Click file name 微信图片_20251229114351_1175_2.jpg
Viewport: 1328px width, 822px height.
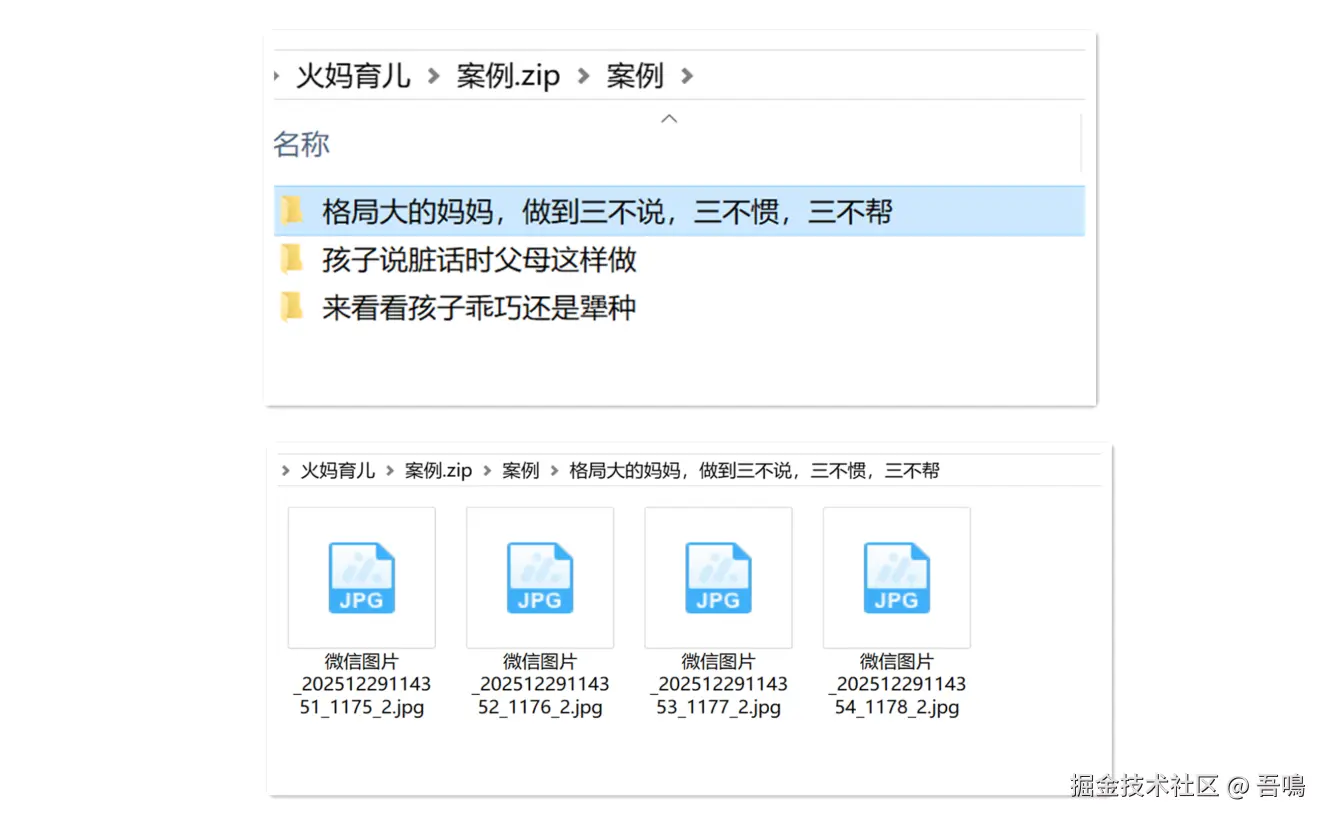[362, 684]
